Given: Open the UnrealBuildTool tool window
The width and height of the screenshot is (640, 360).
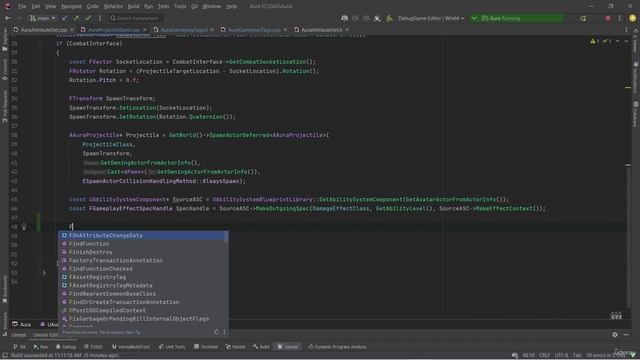Looking at the screenshot, I should point(131,347).
